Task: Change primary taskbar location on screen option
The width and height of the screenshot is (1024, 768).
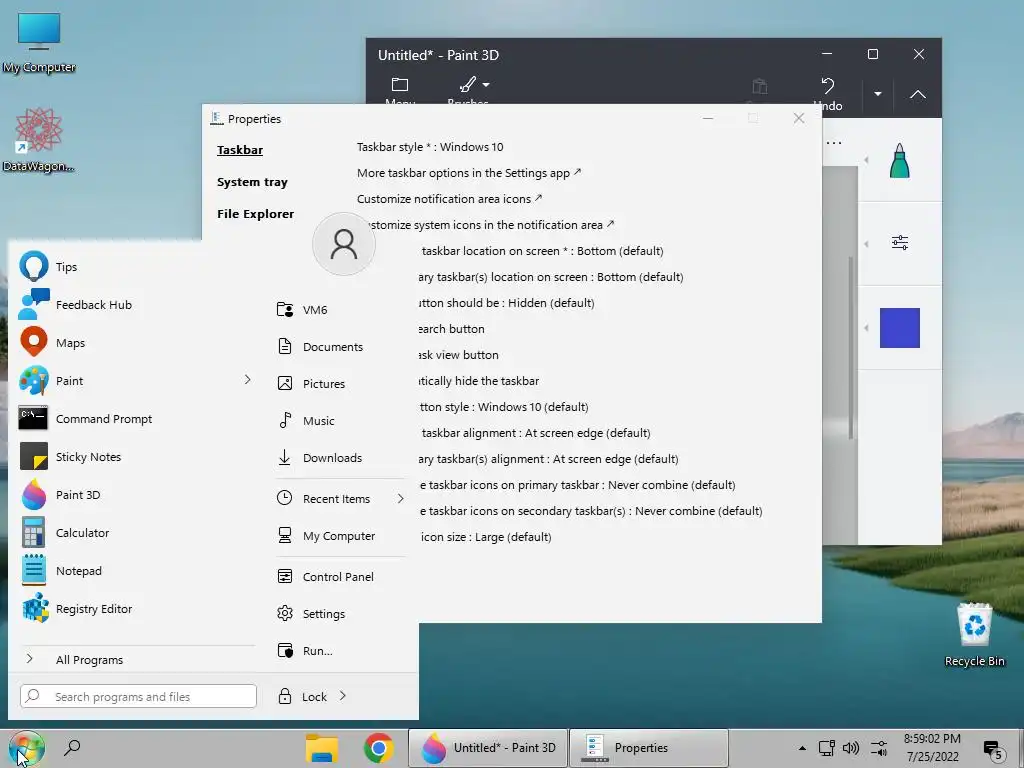Action: (541, 251)
